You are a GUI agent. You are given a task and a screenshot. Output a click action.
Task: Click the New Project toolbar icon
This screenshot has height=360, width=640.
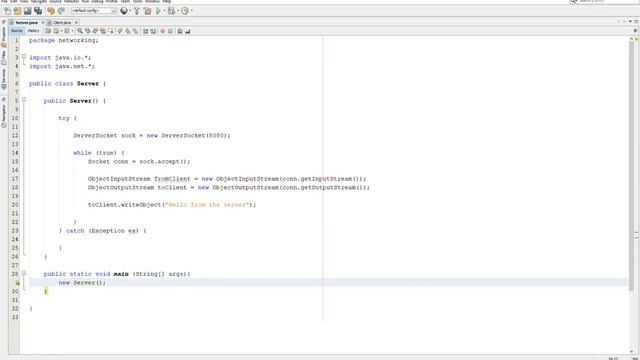point(18,11)
